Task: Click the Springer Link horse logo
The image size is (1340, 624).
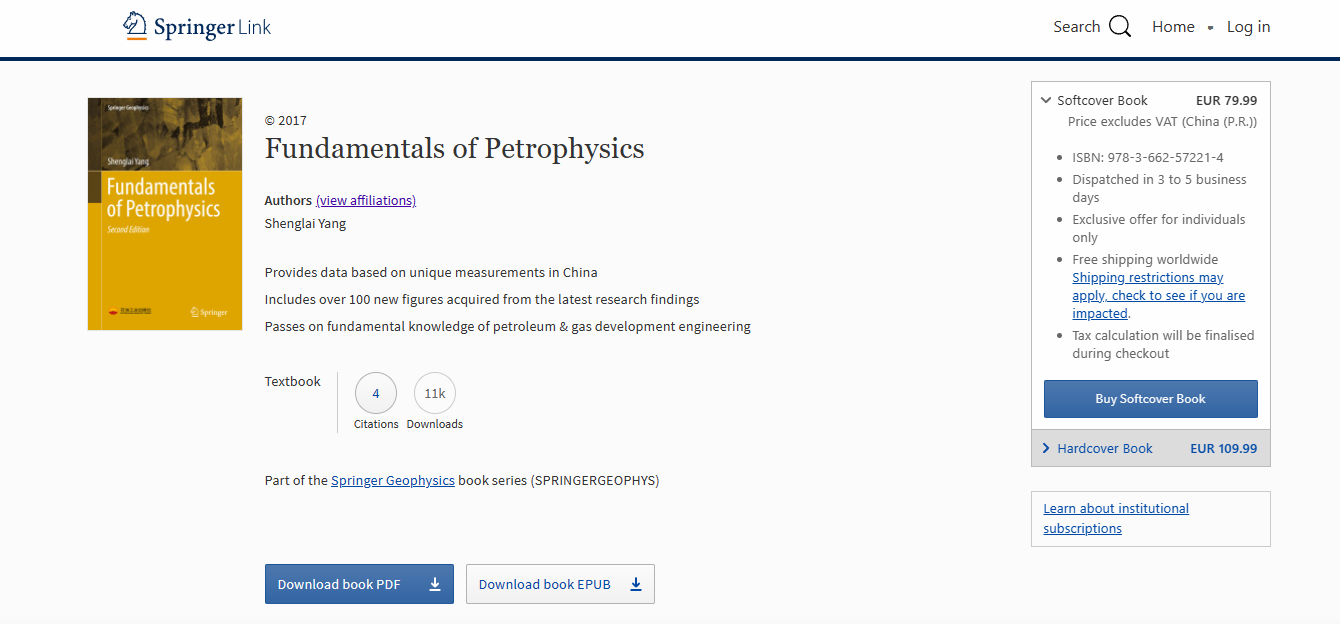Action: click(x=135, y=26)
